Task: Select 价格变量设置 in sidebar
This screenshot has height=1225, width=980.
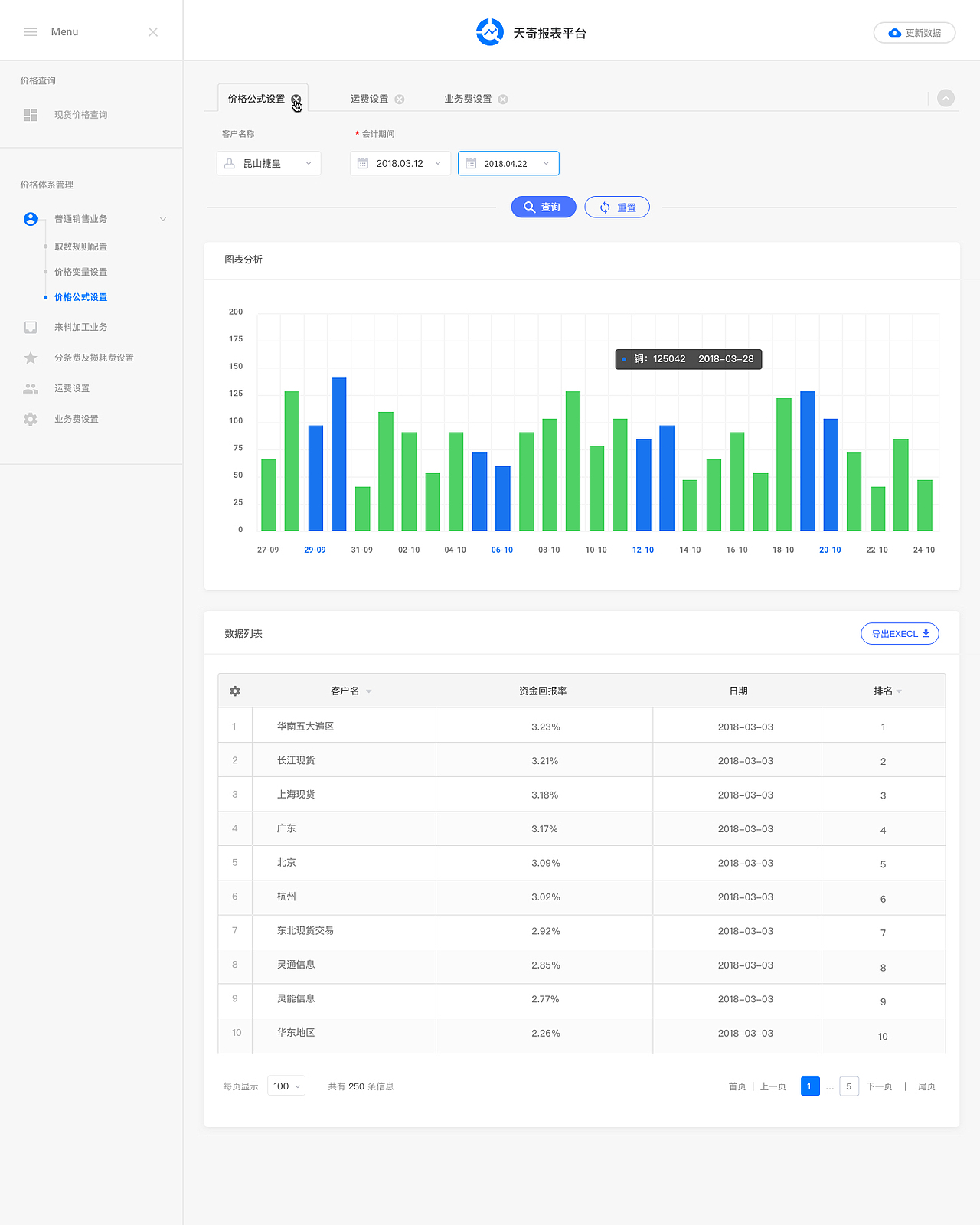Action: tap(80, 272)
